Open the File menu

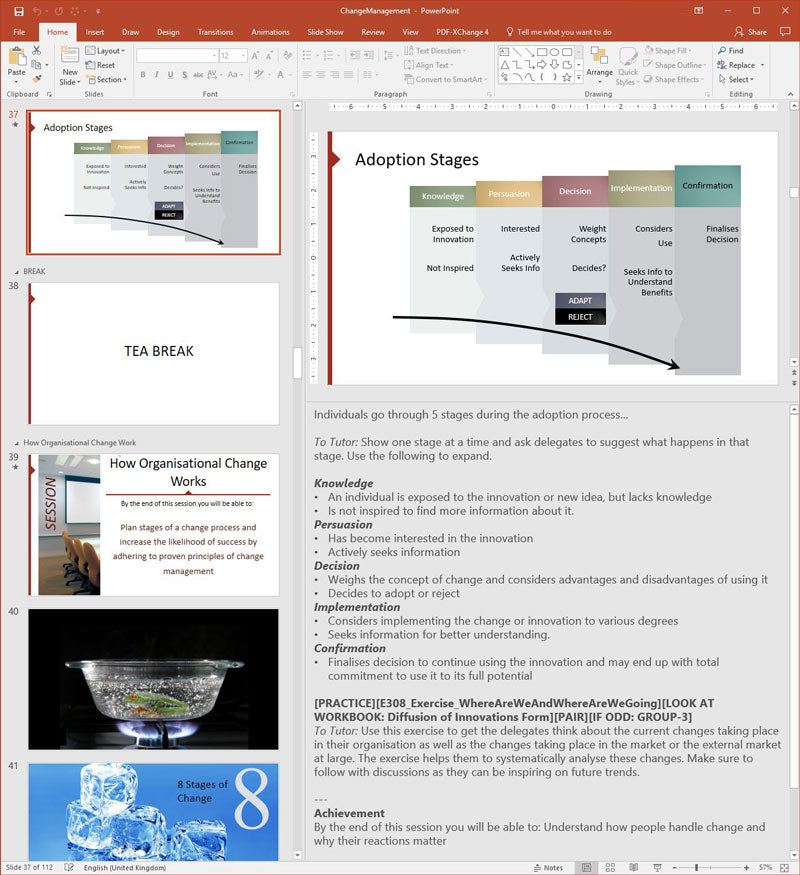19,32
